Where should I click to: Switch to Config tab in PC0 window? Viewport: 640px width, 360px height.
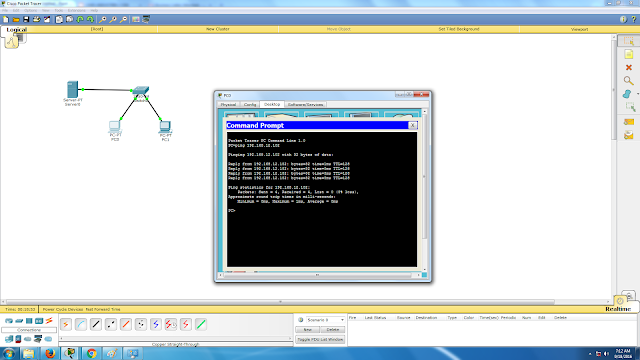(250, 104)
